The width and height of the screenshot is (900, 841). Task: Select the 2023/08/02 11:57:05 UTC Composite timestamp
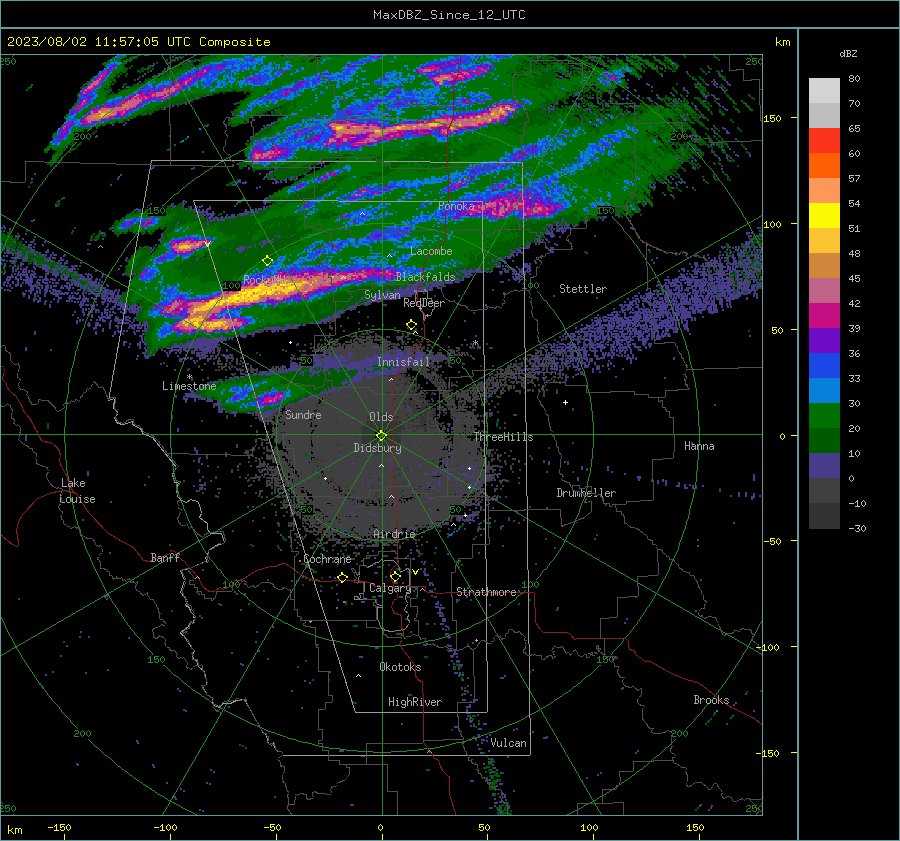coord(138,42)
